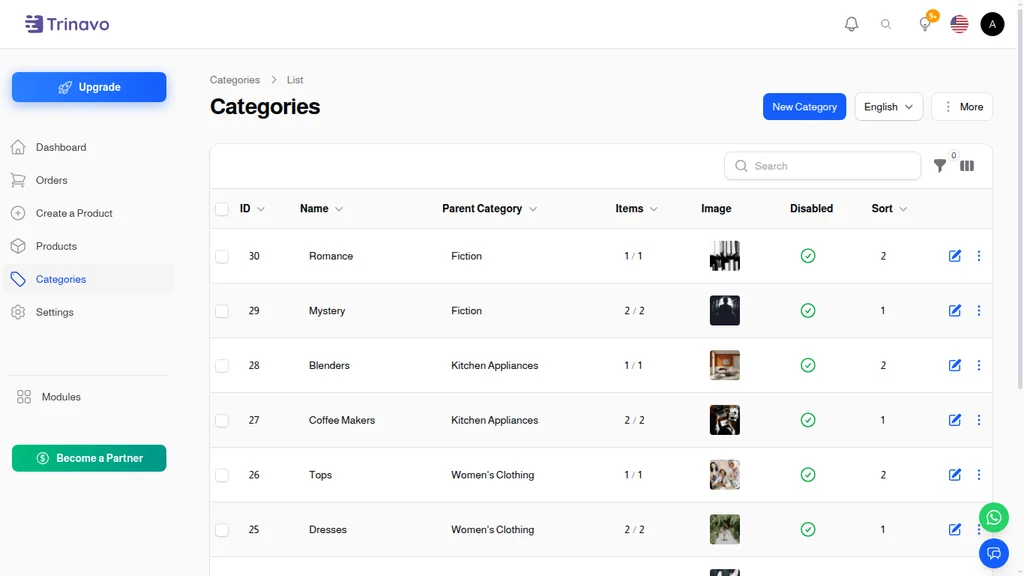
Task: Check the Blenders row checkbox
Action: click(222, 366)
